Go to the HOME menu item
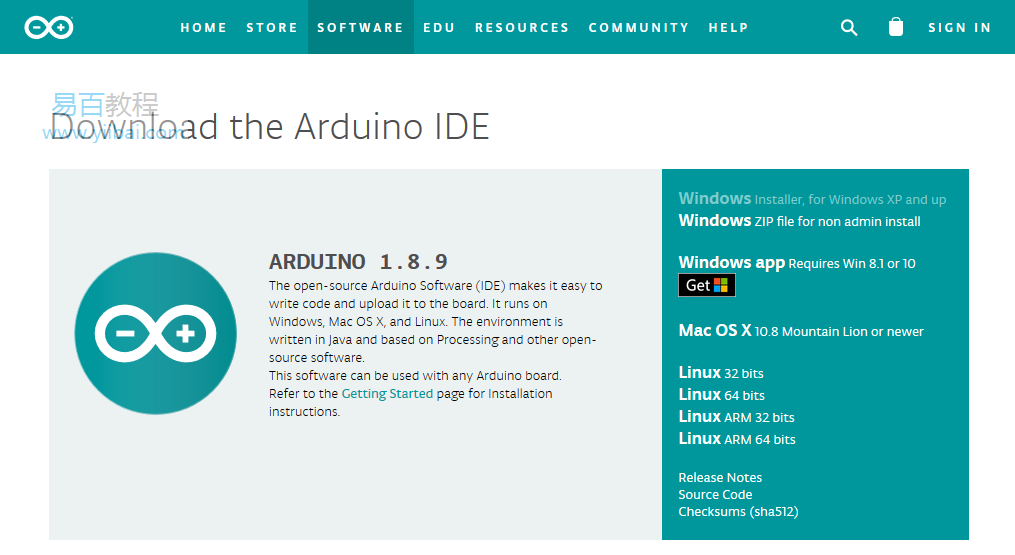The width and height of the screenshot is (1015, 555). tap(204, 28)
